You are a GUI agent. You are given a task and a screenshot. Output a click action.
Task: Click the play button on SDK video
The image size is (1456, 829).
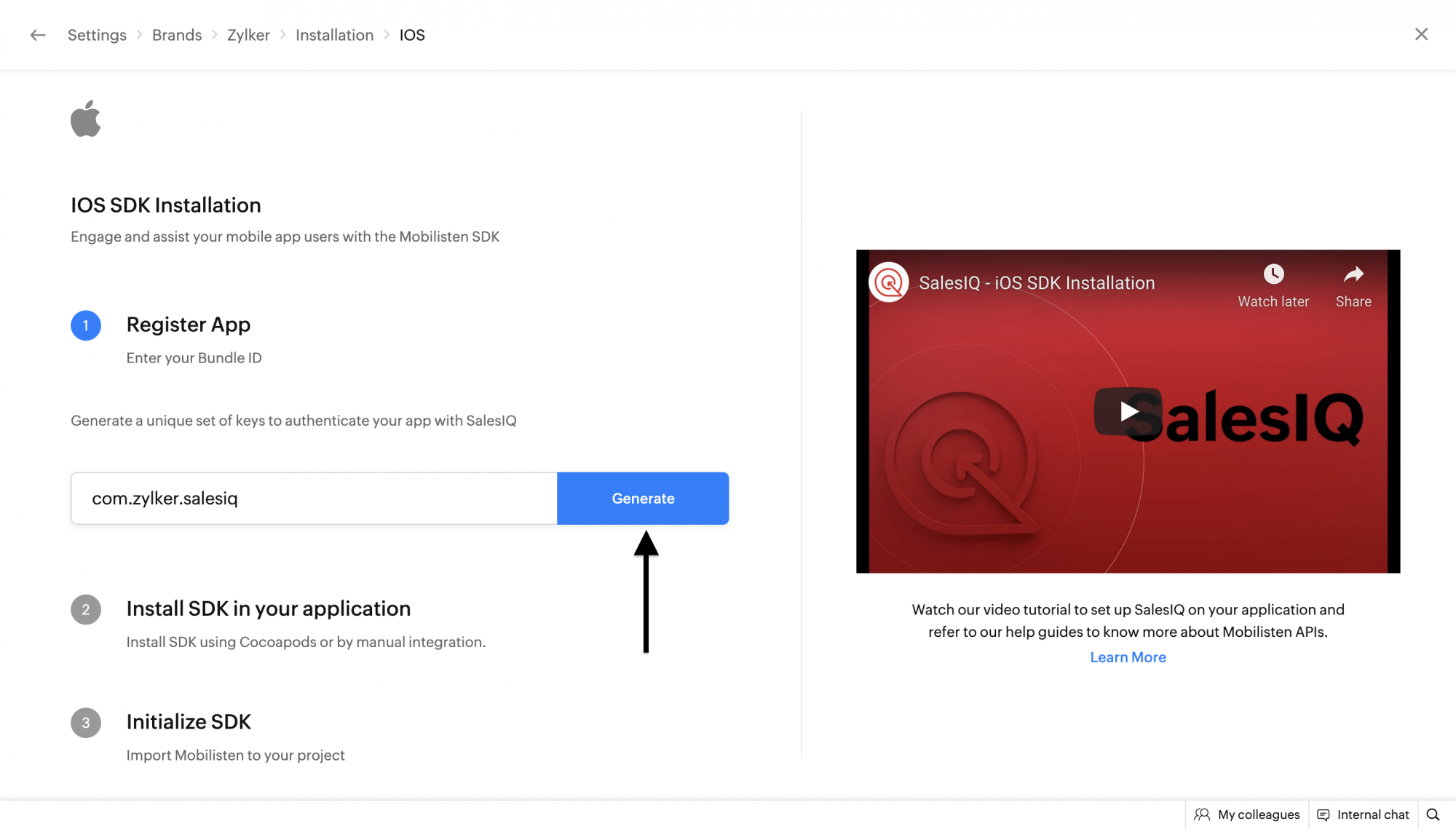tap(1127, 412)
